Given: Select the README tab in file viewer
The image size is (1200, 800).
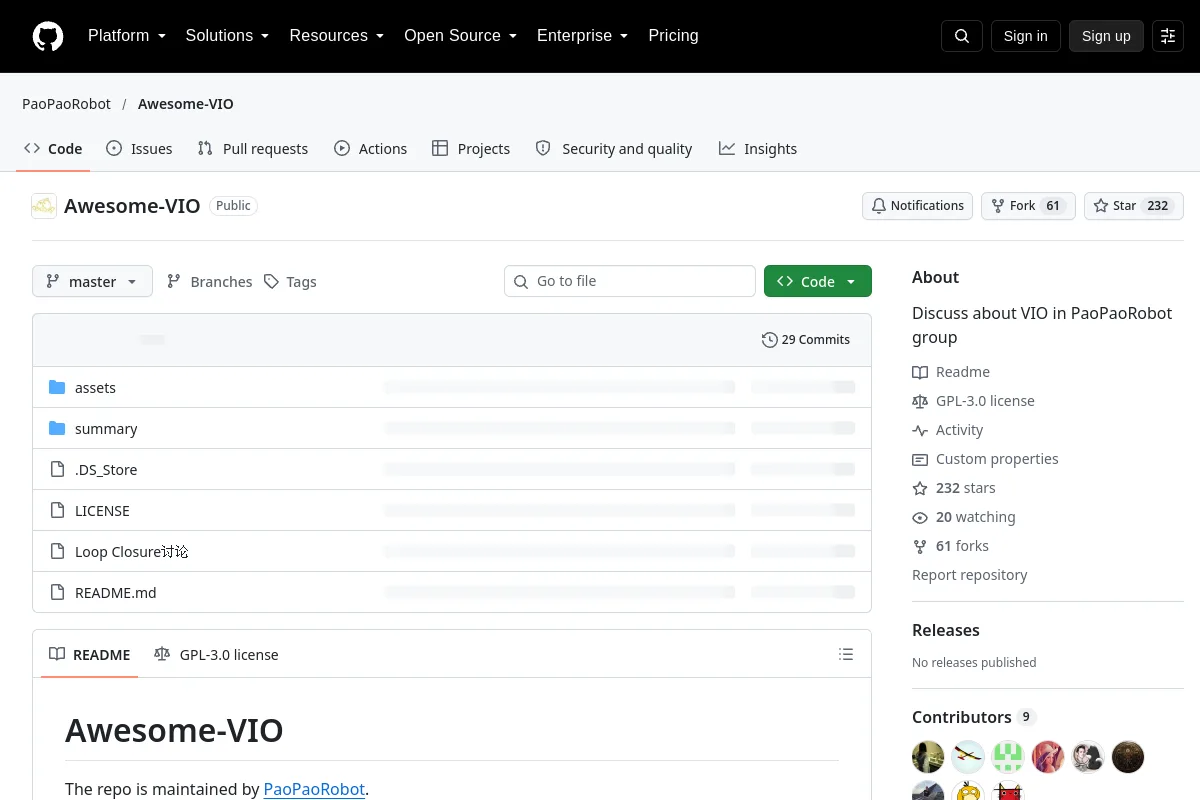Looking at the screenshot, I should (90, 655).
